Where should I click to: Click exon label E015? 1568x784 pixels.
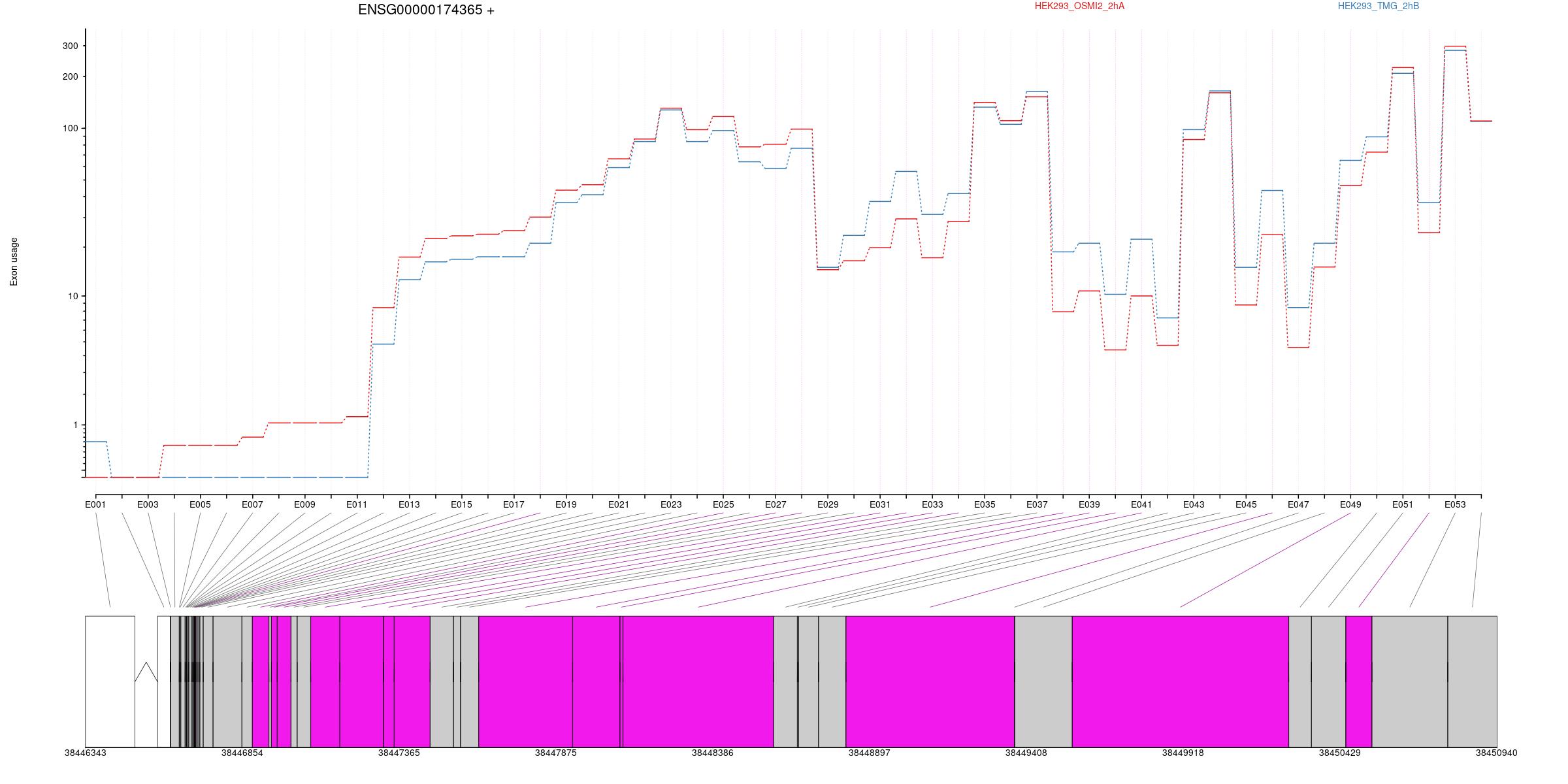[x=461, y=504]
